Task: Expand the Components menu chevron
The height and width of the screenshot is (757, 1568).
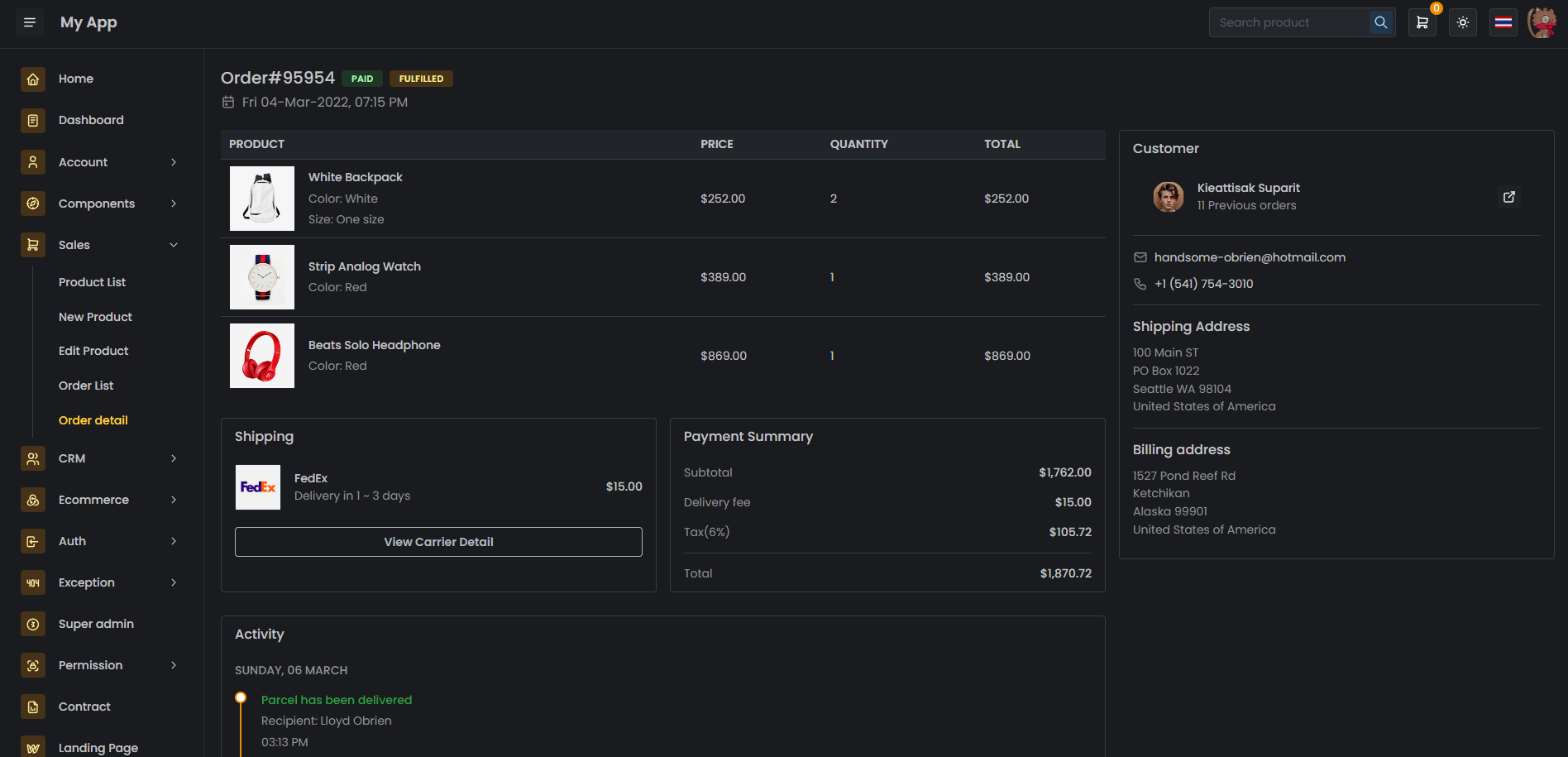Action: tap(174, 204)
